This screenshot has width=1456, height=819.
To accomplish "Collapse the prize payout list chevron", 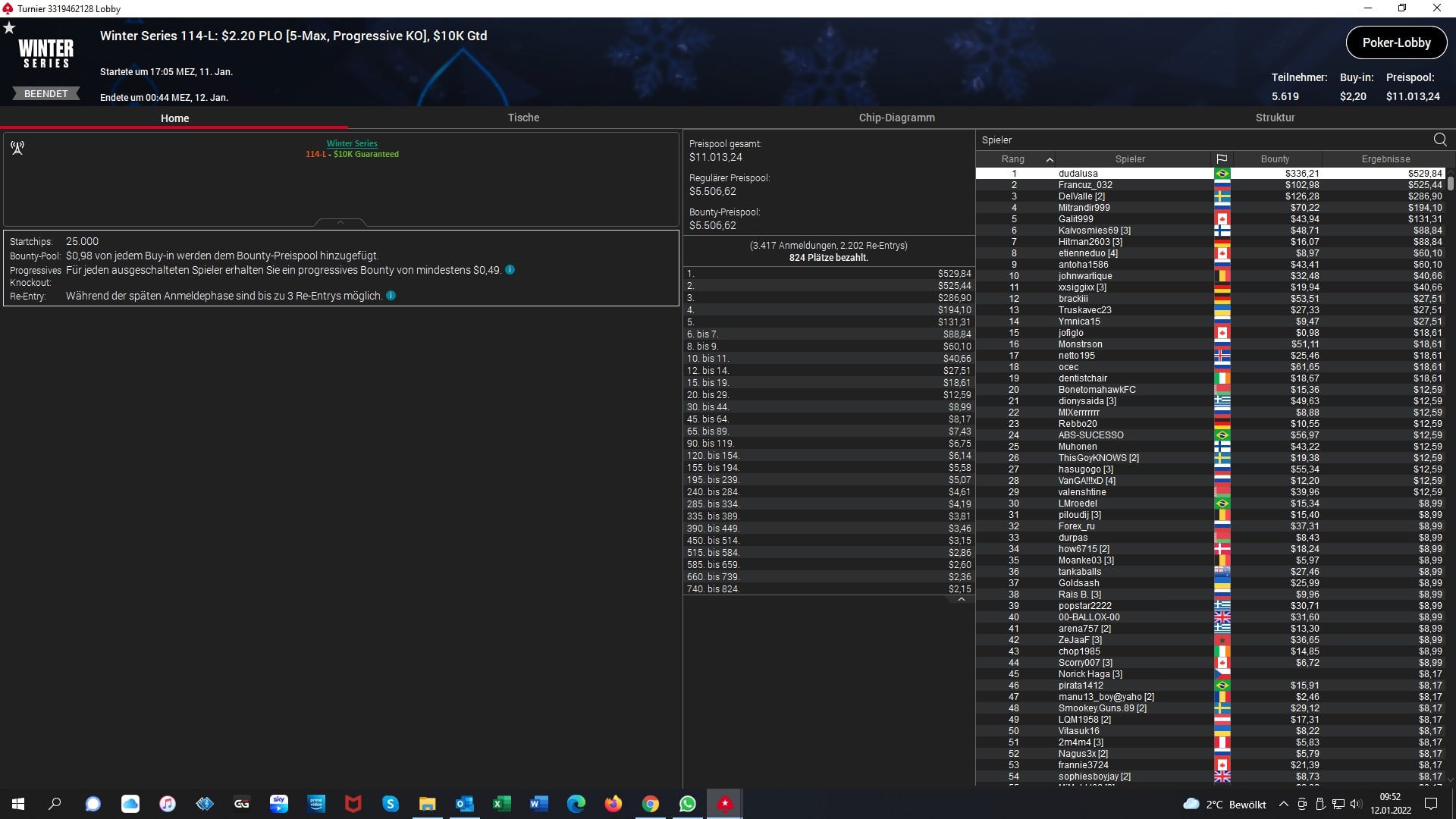I will coord(961,599).
